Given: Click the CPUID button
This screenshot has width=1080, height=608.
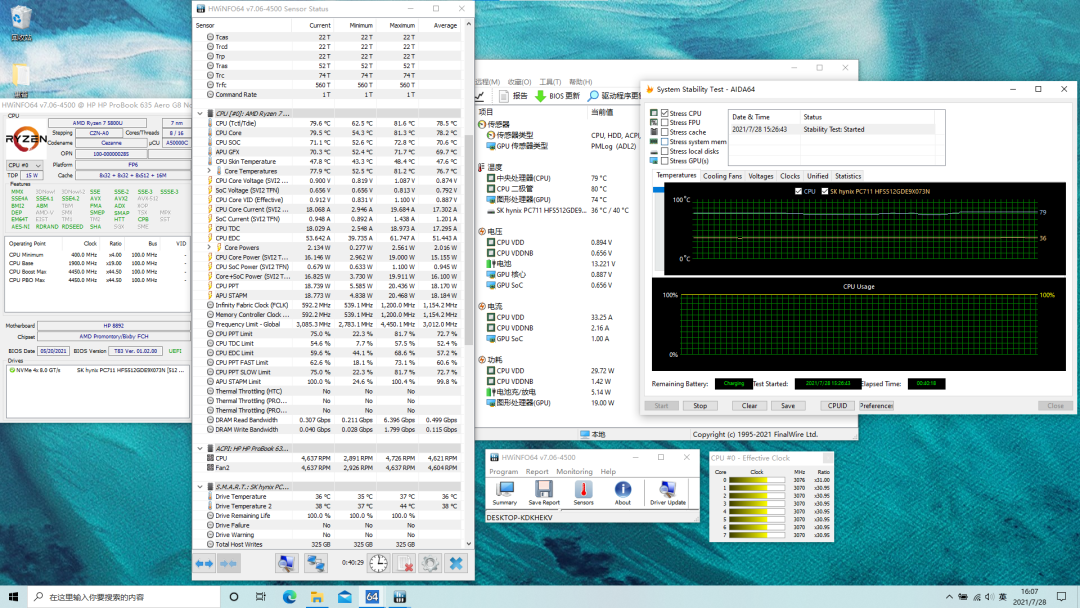Looking at the screenshot, I should click(x=837, y=406).
